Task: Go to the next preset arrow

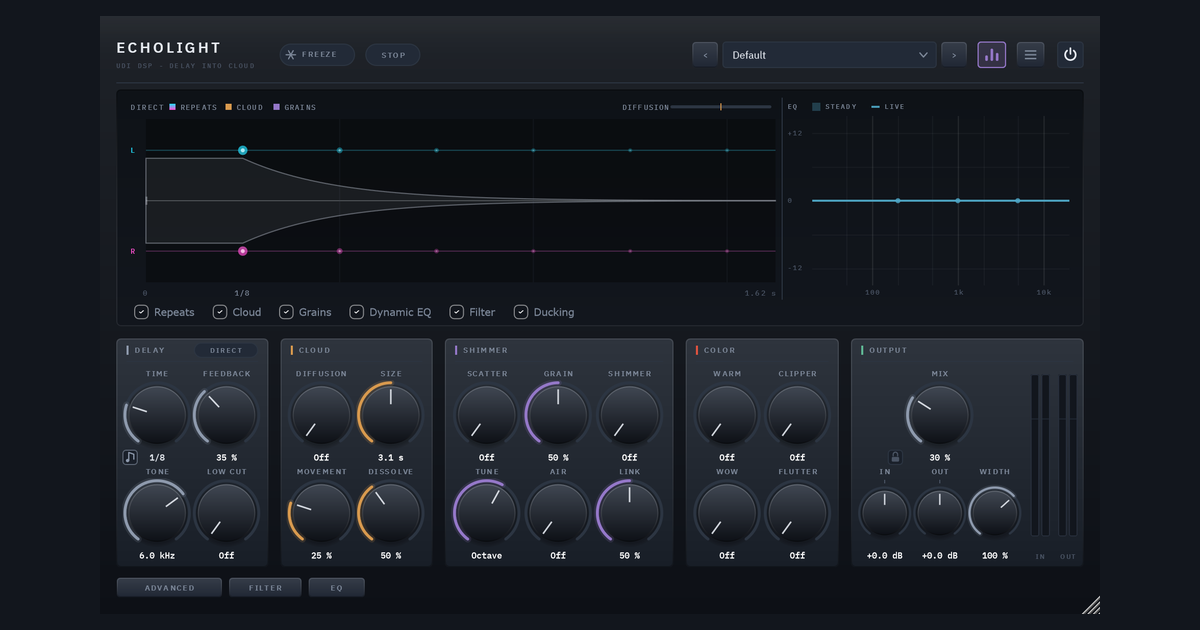Action: pos(954,55)
